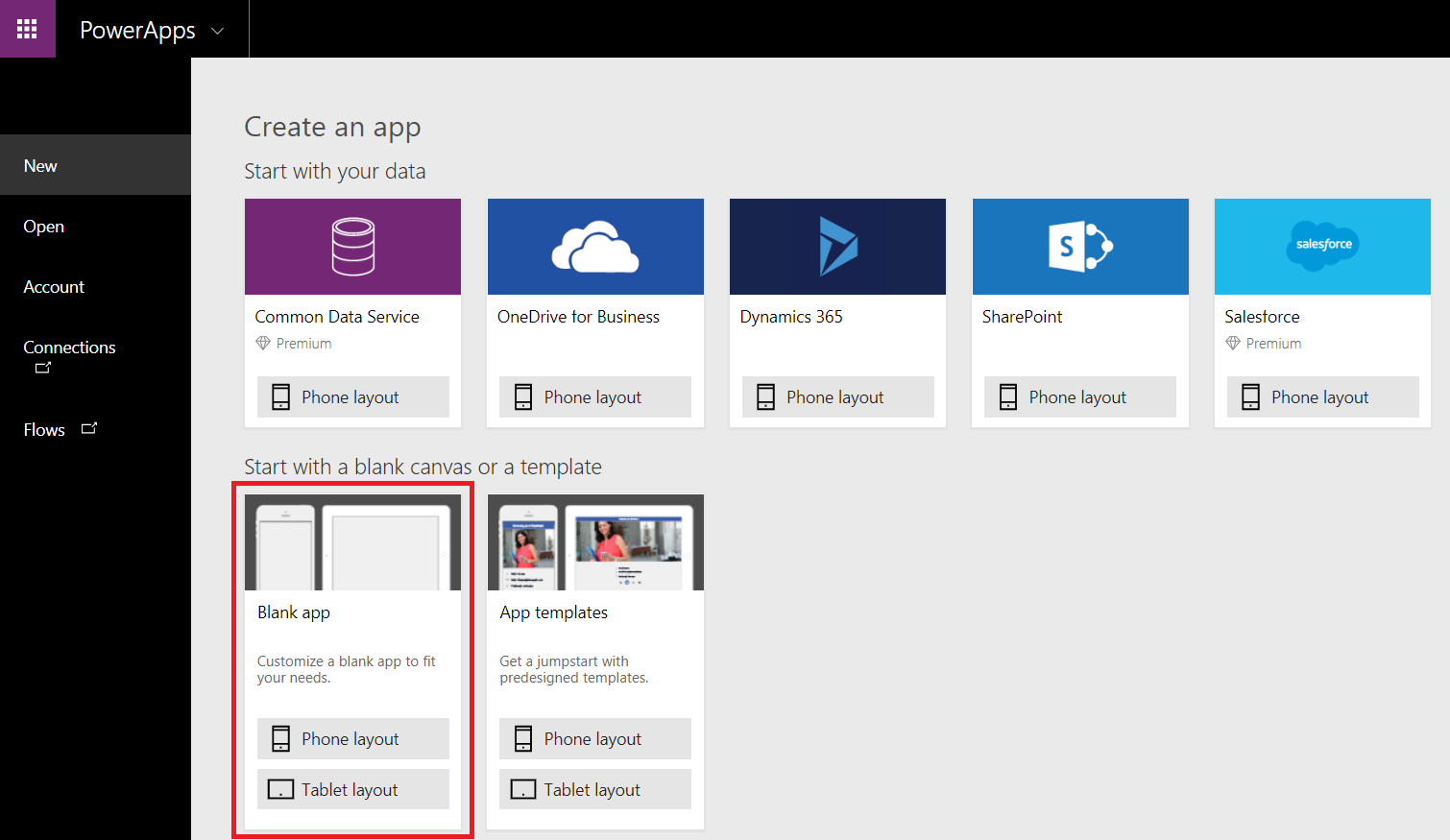1450x840 pixels.
Task: Click the OneDrive for Business cloud icon
Action: coord(595,247)
